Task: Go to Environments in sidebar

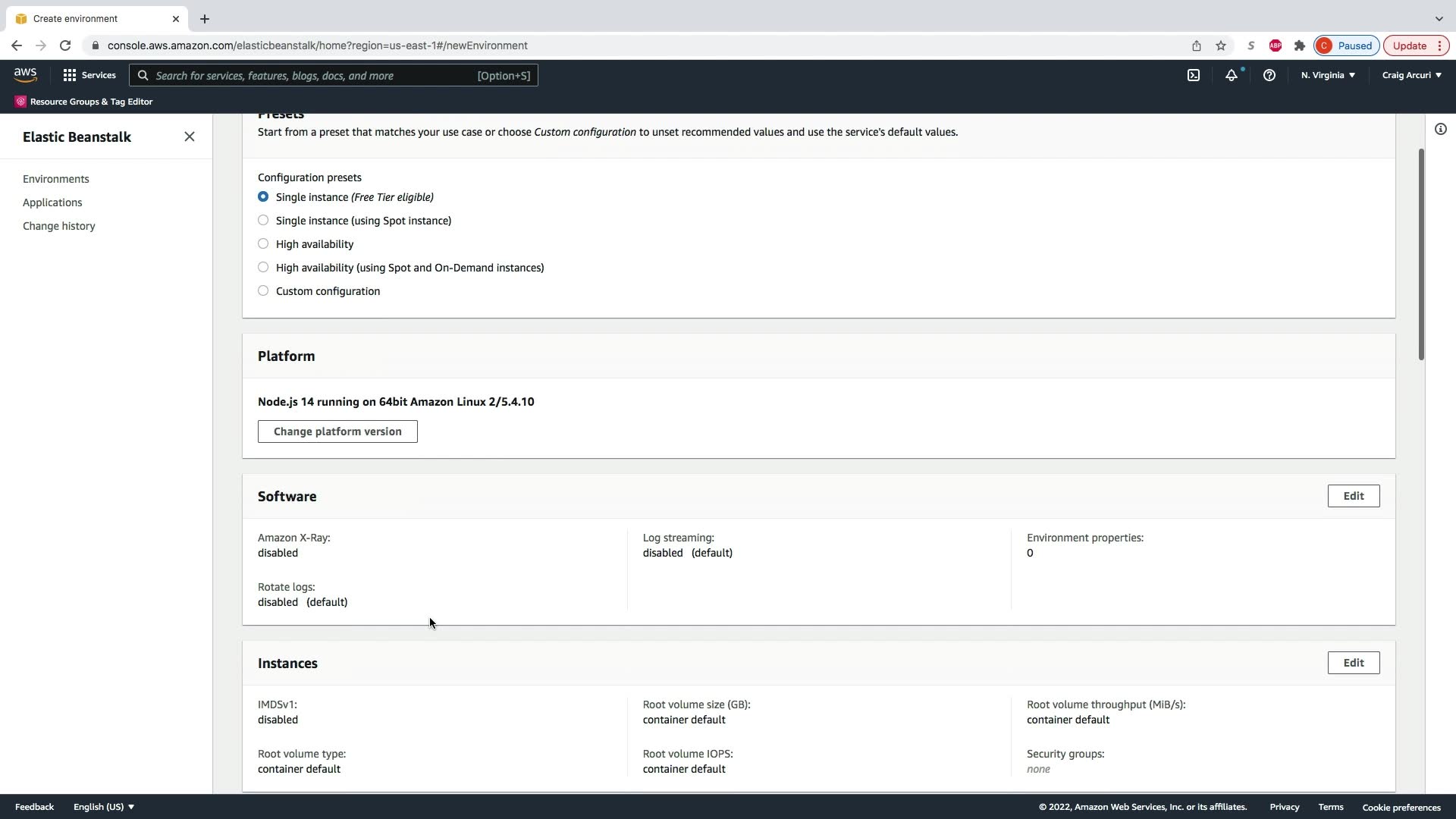Action: pos(56,179)
